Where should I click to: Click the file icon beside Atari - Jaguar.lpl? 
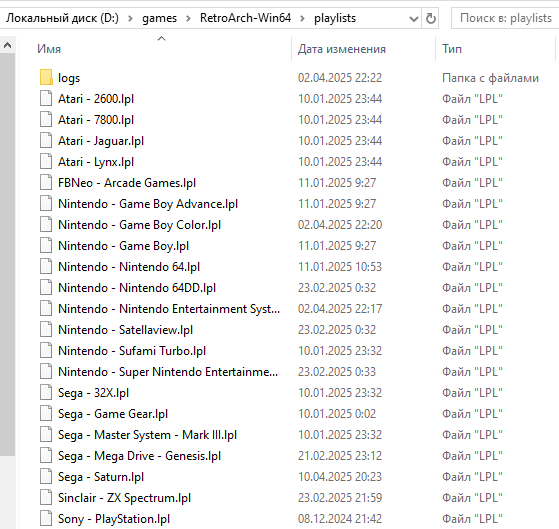pyautogui.click(x=46, y=141)
